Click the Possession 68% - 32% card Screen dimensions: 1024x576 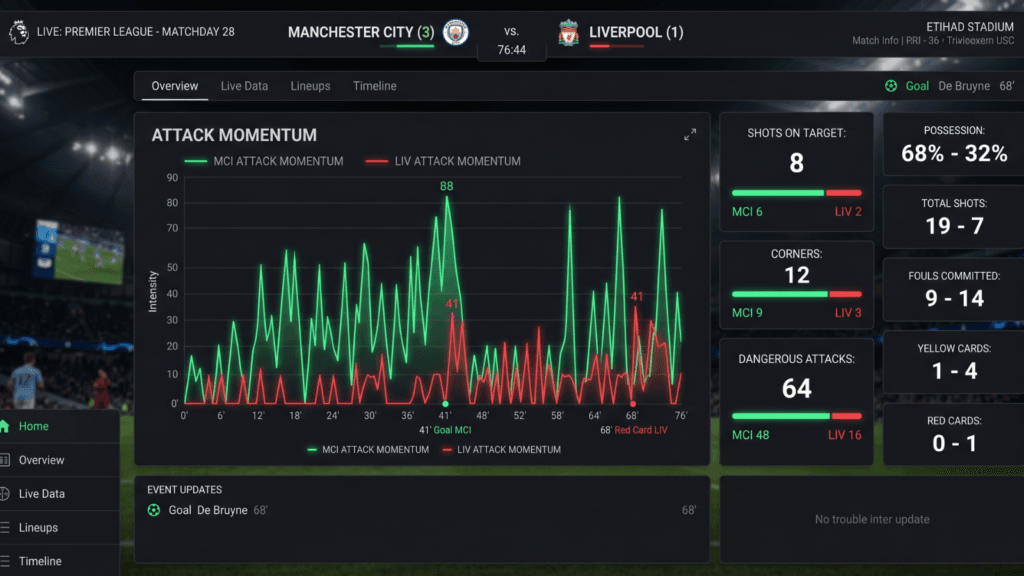click(953, 144)
